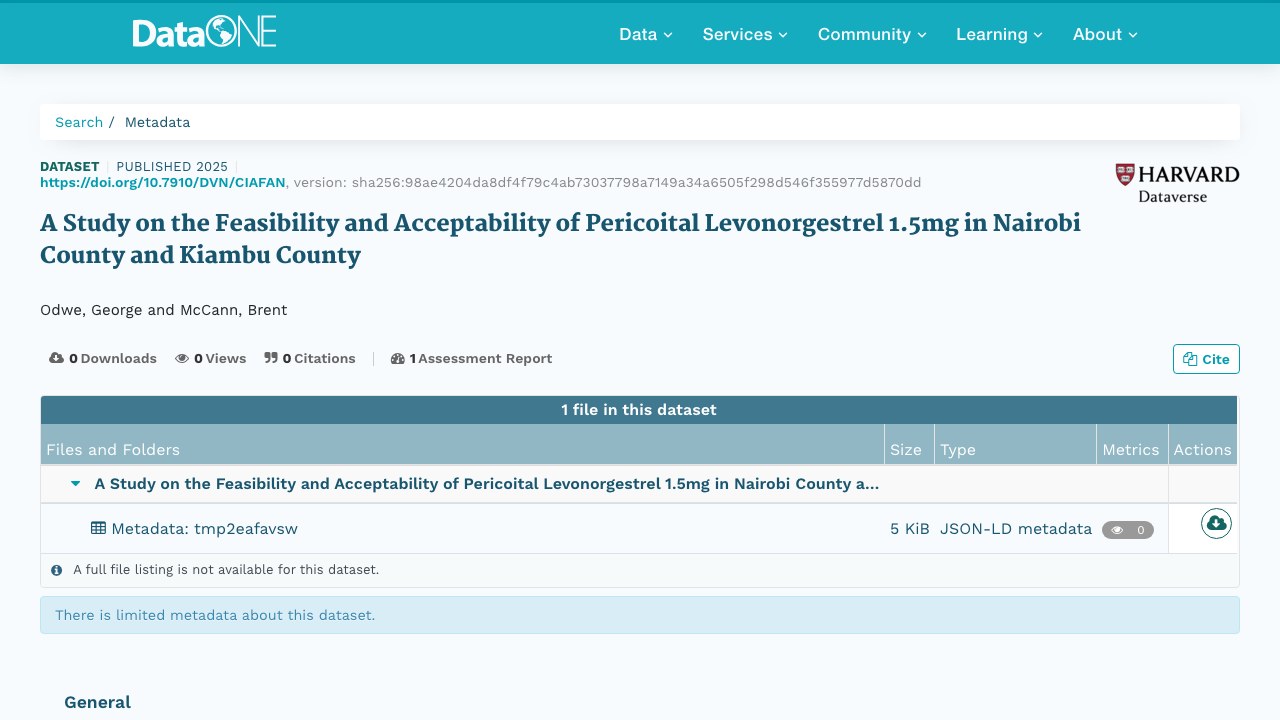Select the Metadata: tmp2eafavsw file row
This screenshot has width=1280, height=720.
tap(639, 529)
